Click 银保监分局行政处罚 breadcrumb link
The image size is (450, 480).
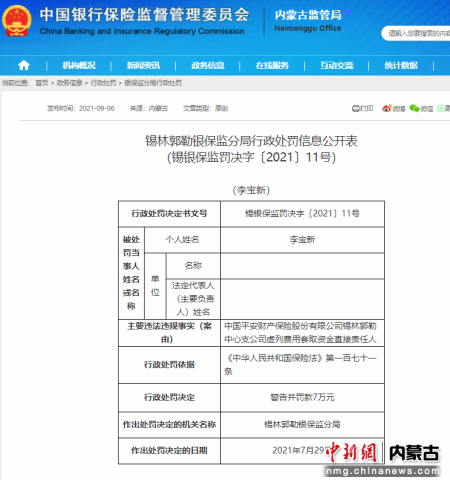153,83
